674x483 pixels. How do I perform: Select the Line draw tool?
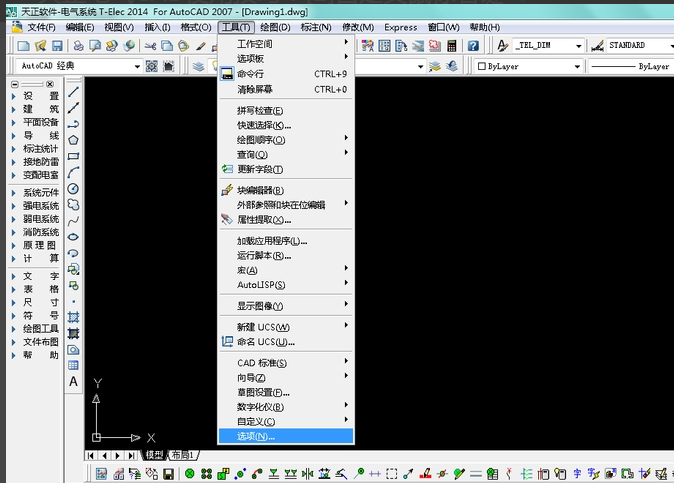click(74, 92)
